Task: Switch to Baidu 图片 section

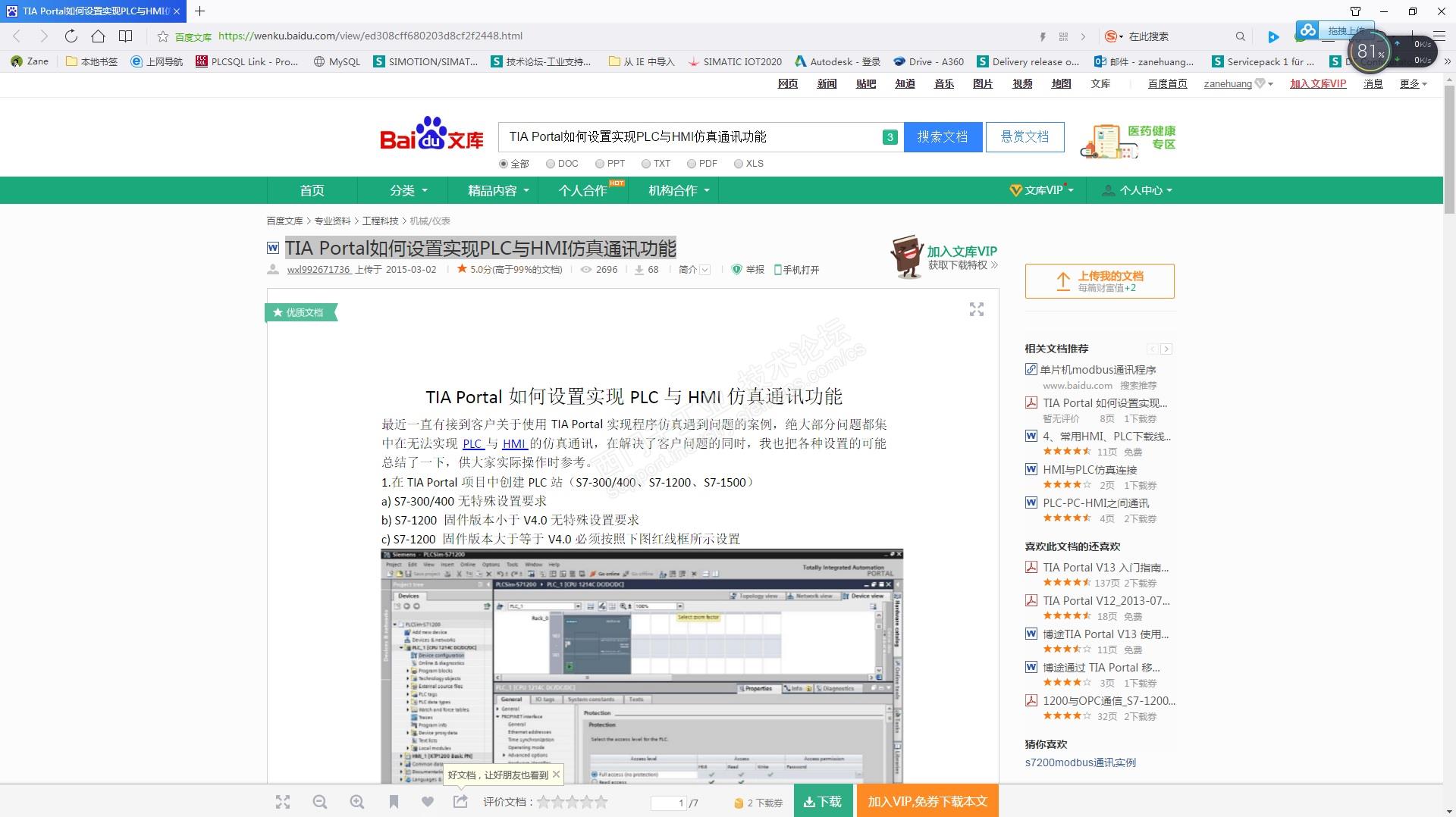Action: click(983, 84)
